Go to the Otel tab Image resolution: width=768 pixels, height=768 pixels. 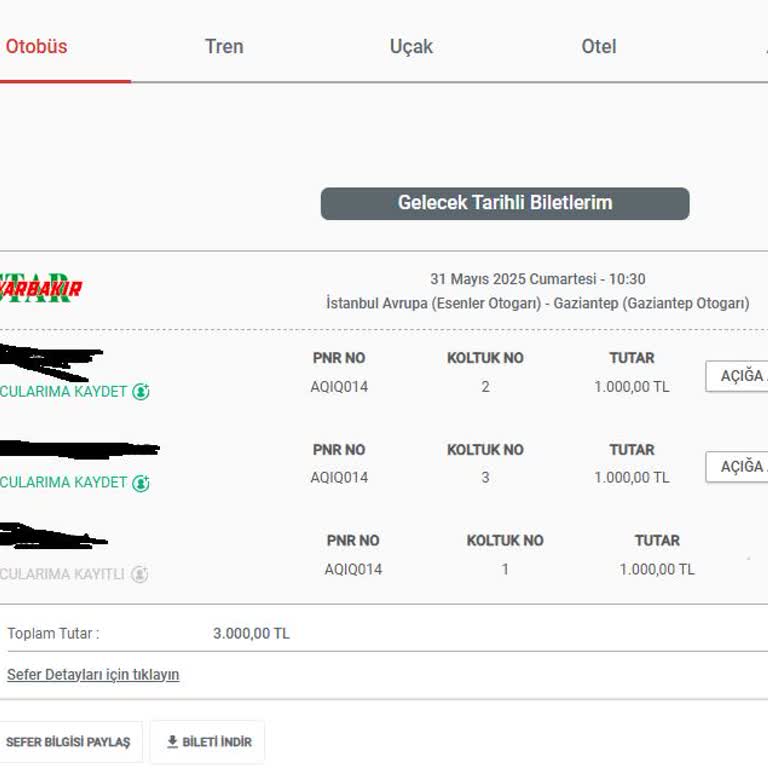(x=599, y=47)
